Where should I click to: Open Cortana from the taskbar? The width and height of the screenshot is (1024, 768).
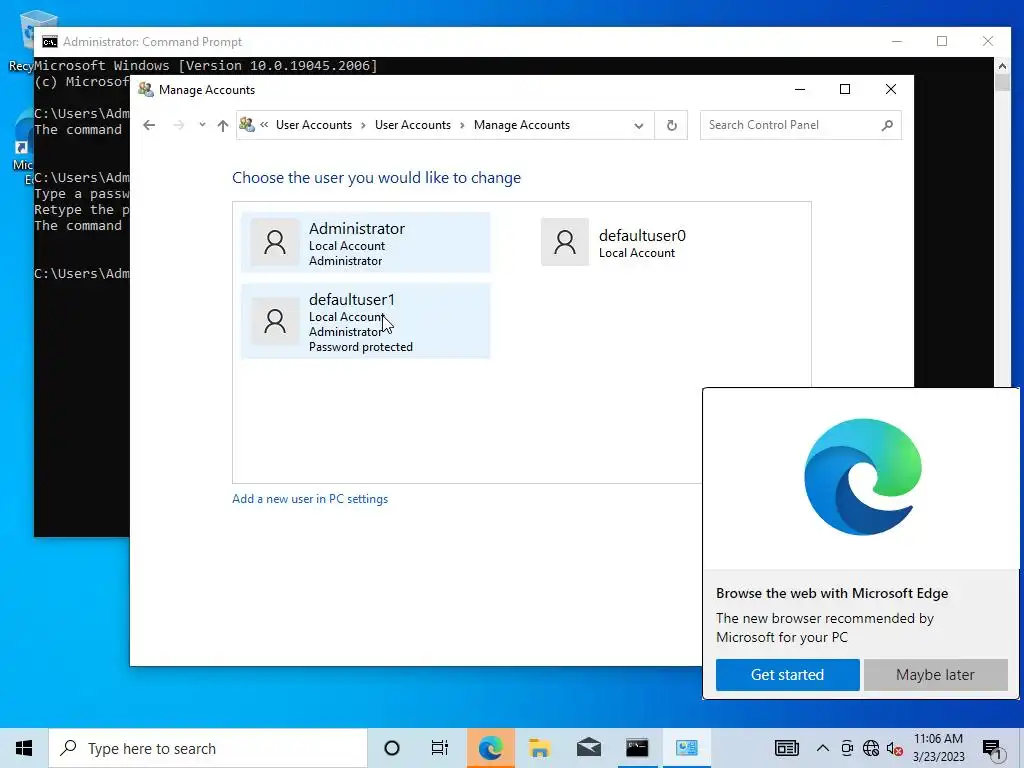click(x=392, y=748)
